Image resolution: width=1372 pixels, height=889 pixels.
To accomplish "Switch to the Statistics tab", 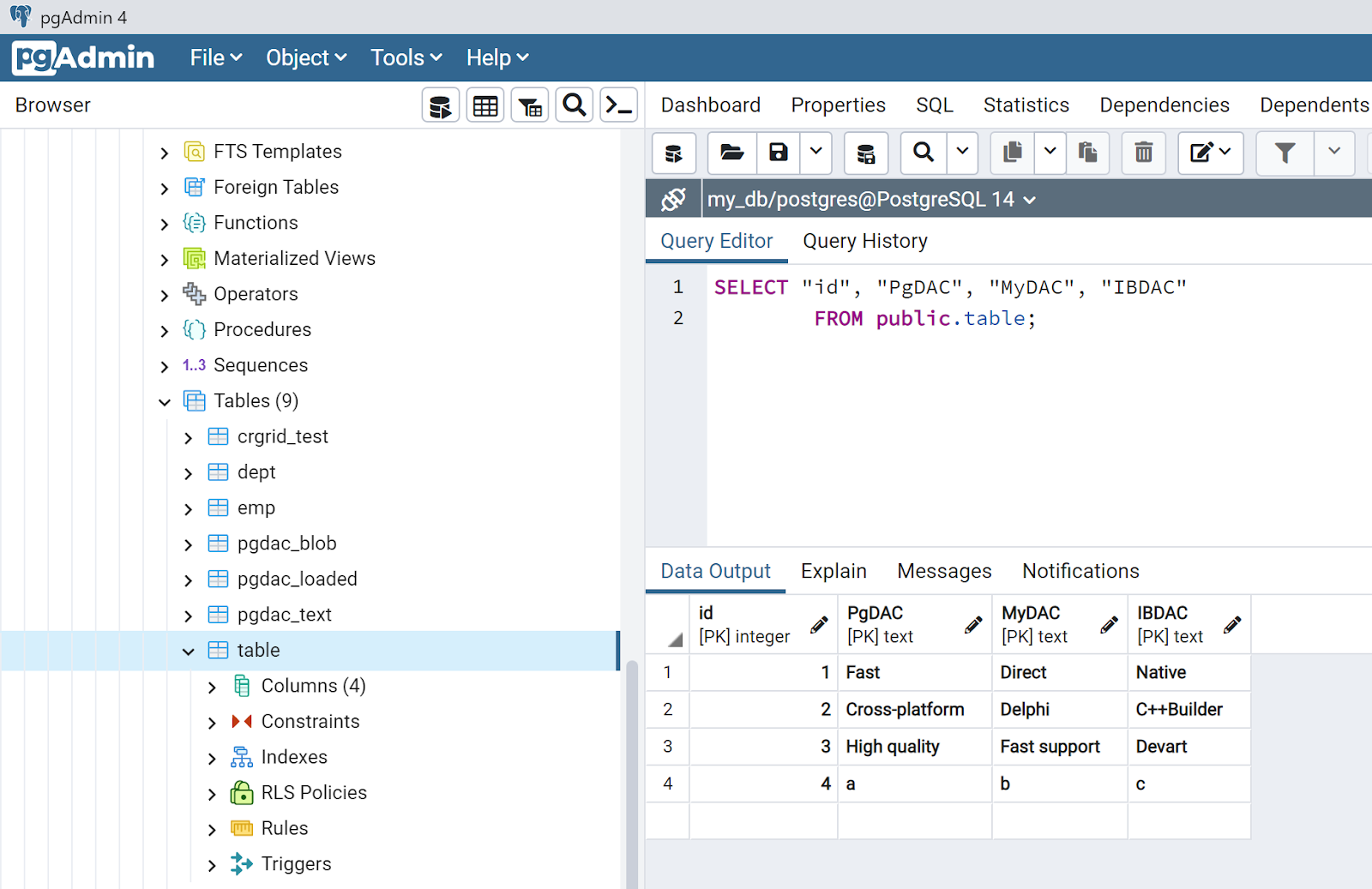I will point(1026,105).
